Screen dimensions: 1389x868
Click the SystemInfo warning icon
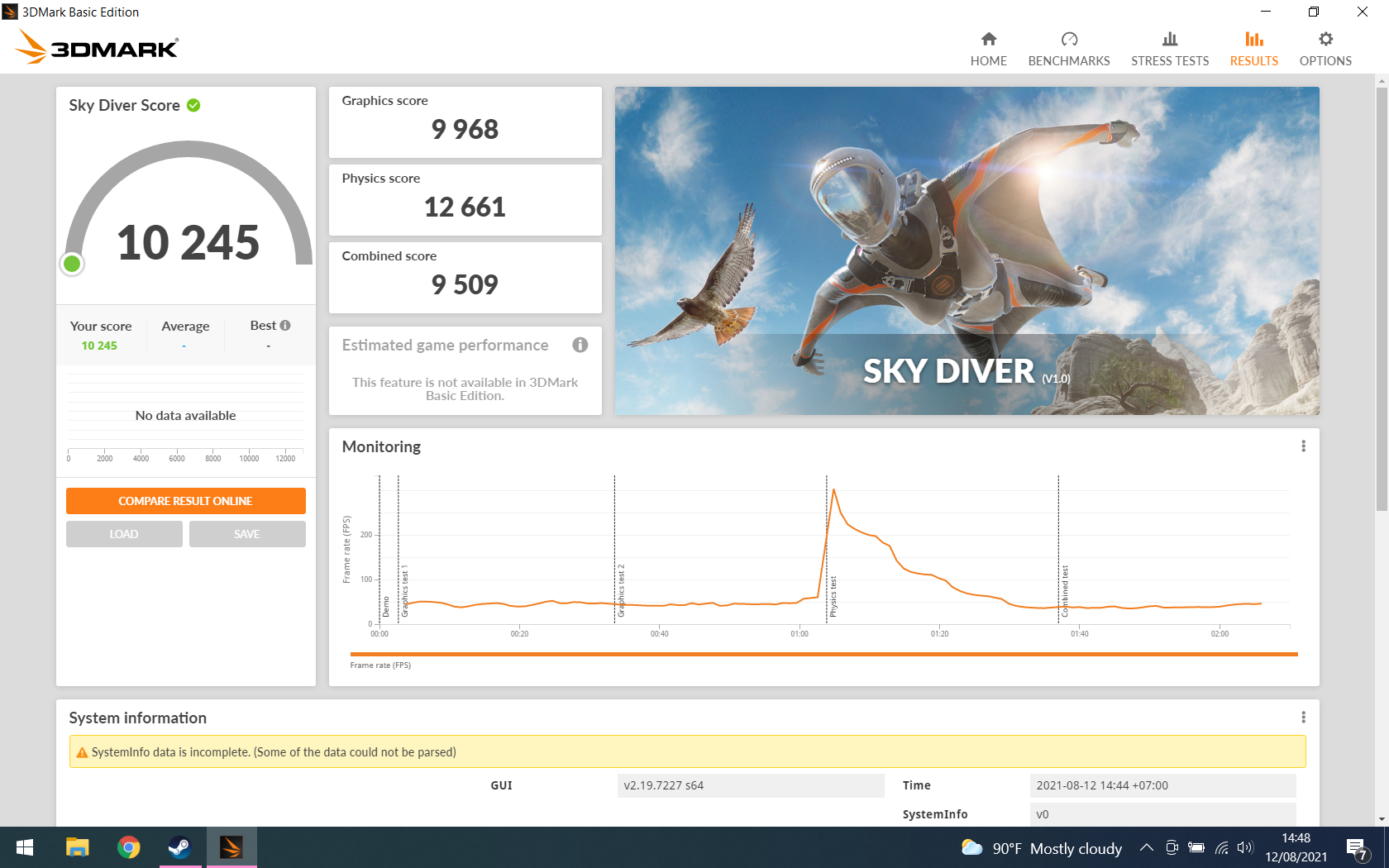pos(82,752)
